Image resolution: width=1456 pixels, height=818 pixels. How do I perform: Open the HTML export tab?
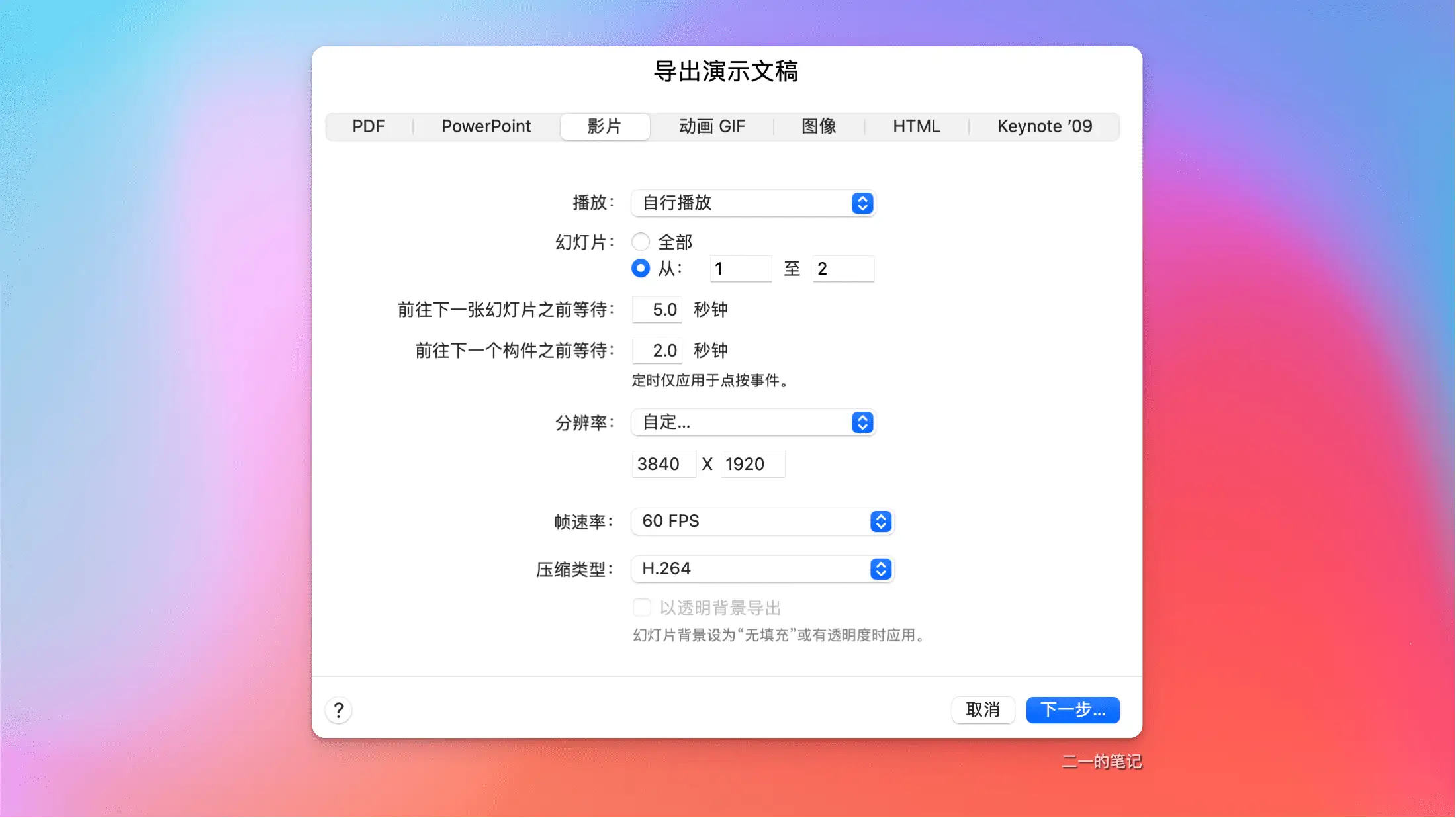916,126
